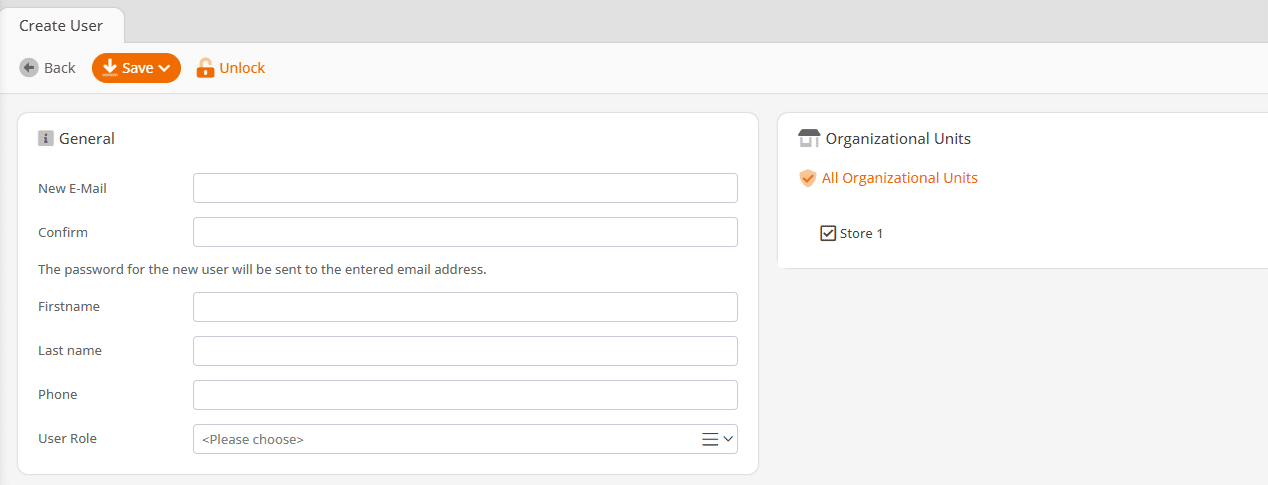Click the Back arrow icon
The image size is (1268, 485).
point(29,68)
